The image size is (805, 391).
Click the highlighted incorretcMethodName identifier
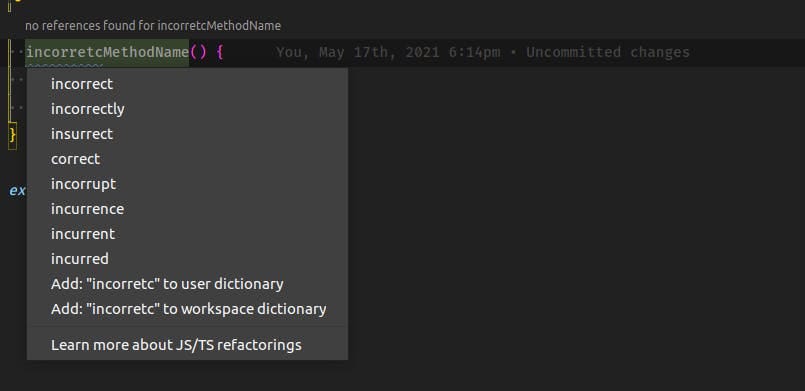pyautogui.click(x=107, y=52)
